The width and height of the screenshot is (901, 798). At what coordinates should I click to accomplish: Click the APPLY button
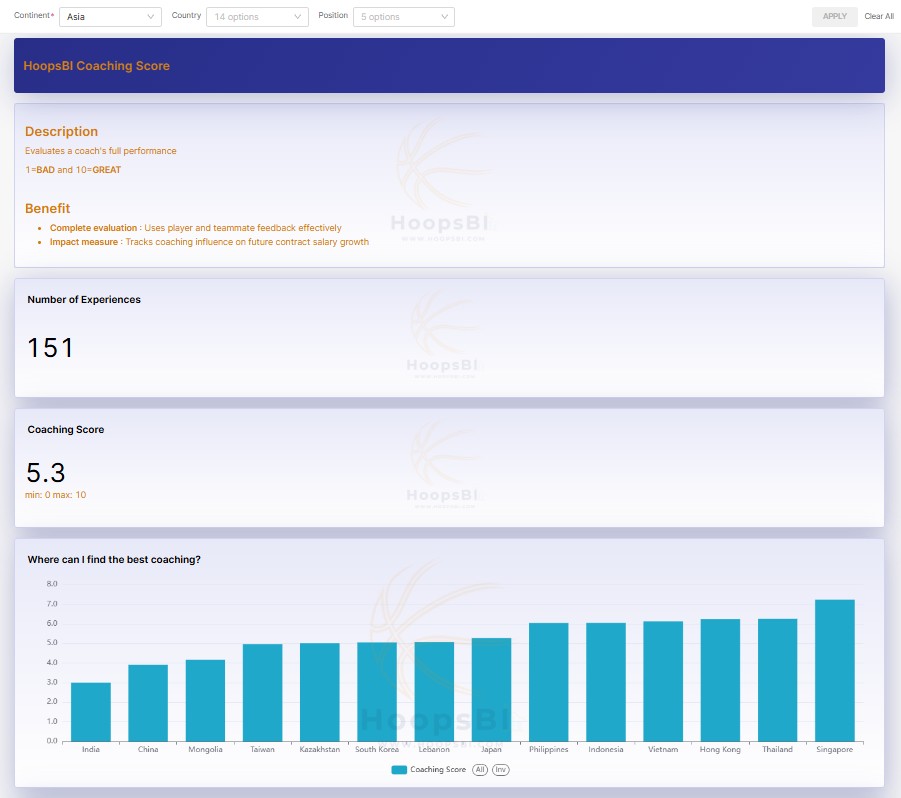[x=834, y=17]
